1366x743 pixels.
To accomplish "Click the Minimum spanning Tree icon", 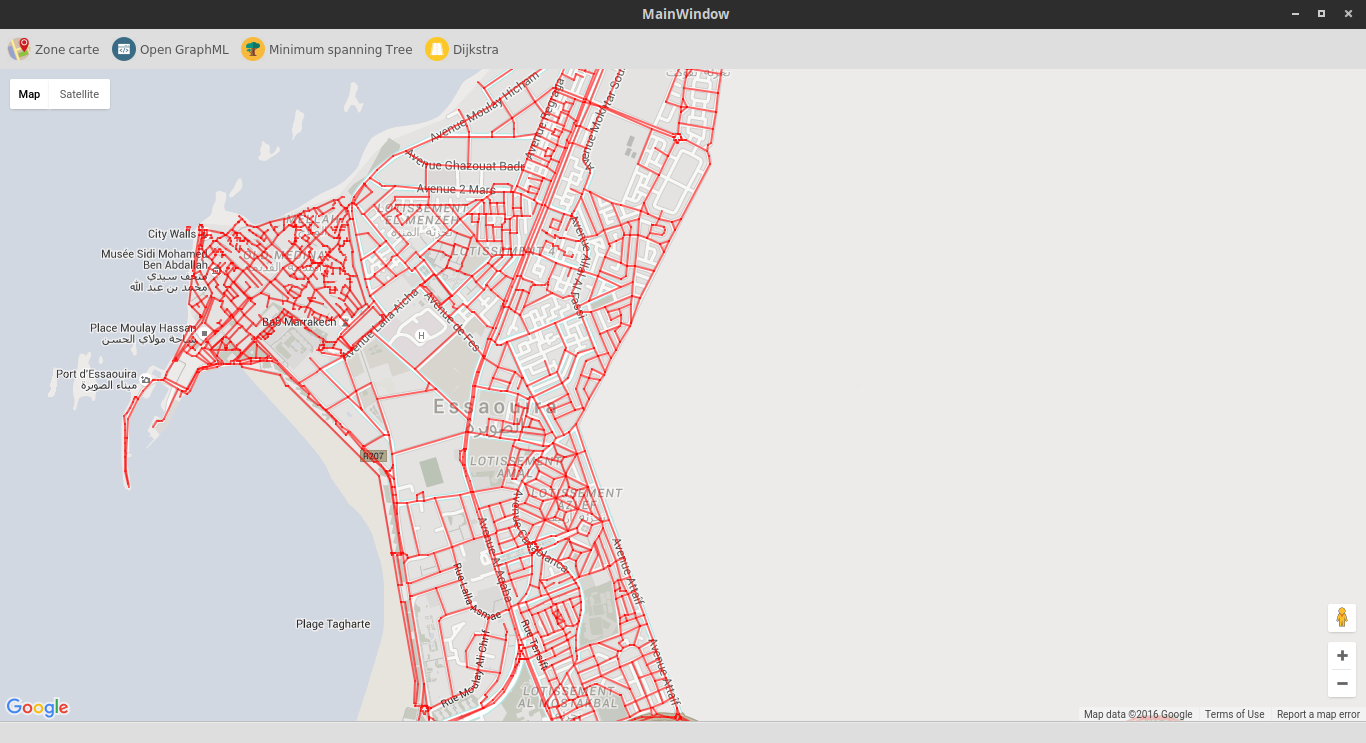I will tap(253, 49).
